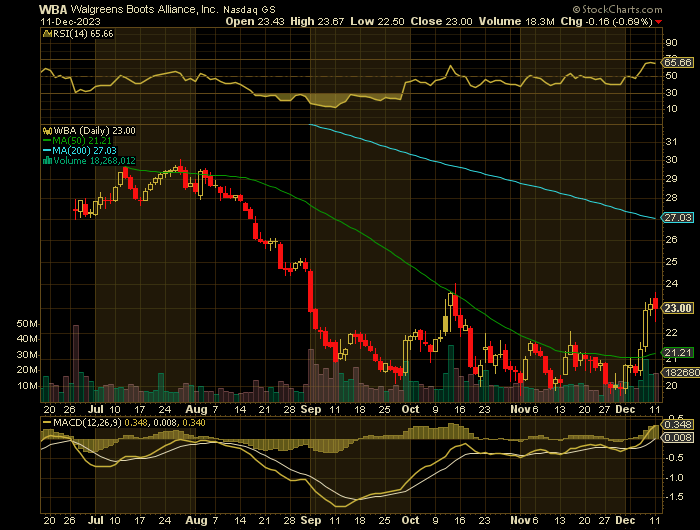Click the 30M volume axis label
The image size is (700, 530).
[27, 355]
